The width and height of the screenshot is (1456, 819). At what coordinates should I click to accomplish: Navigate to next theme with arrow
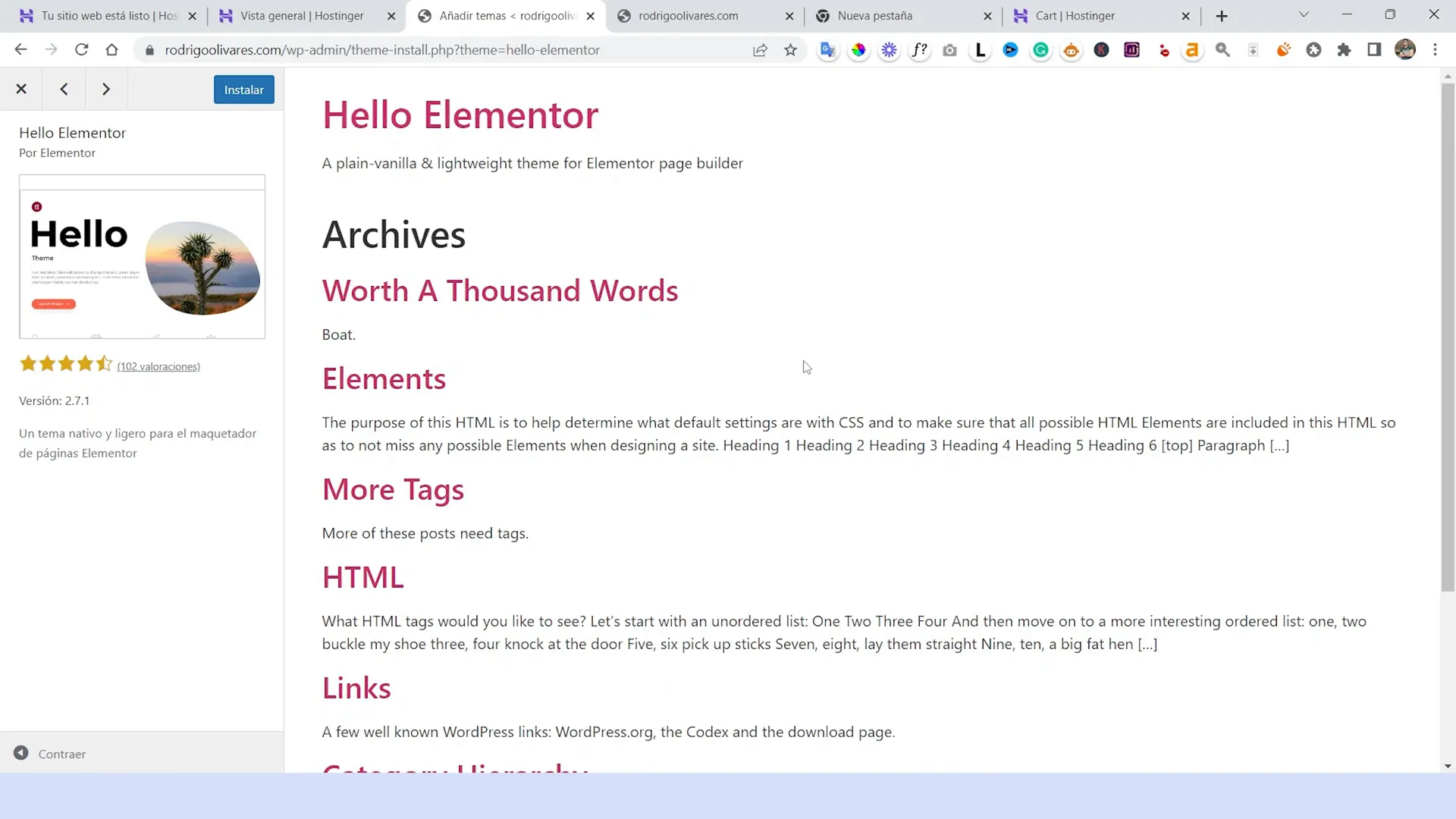pos(106,89)
